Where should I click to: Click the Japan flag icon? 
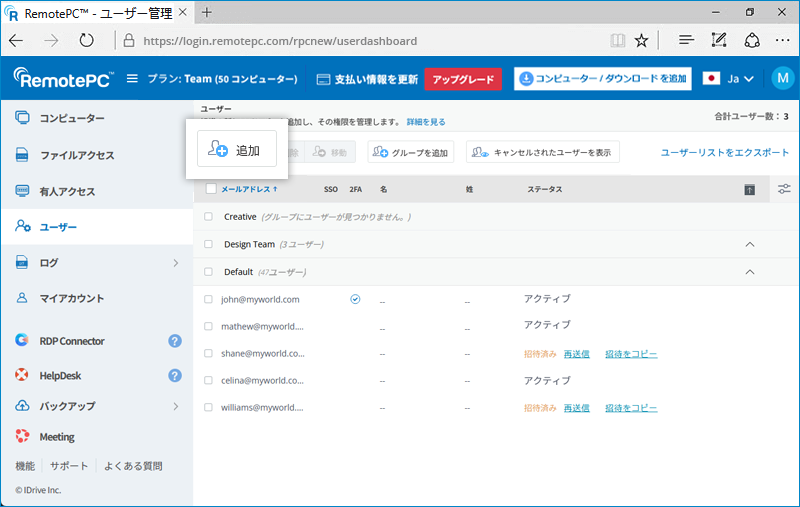pyautogui.click(x=711, y=79)
